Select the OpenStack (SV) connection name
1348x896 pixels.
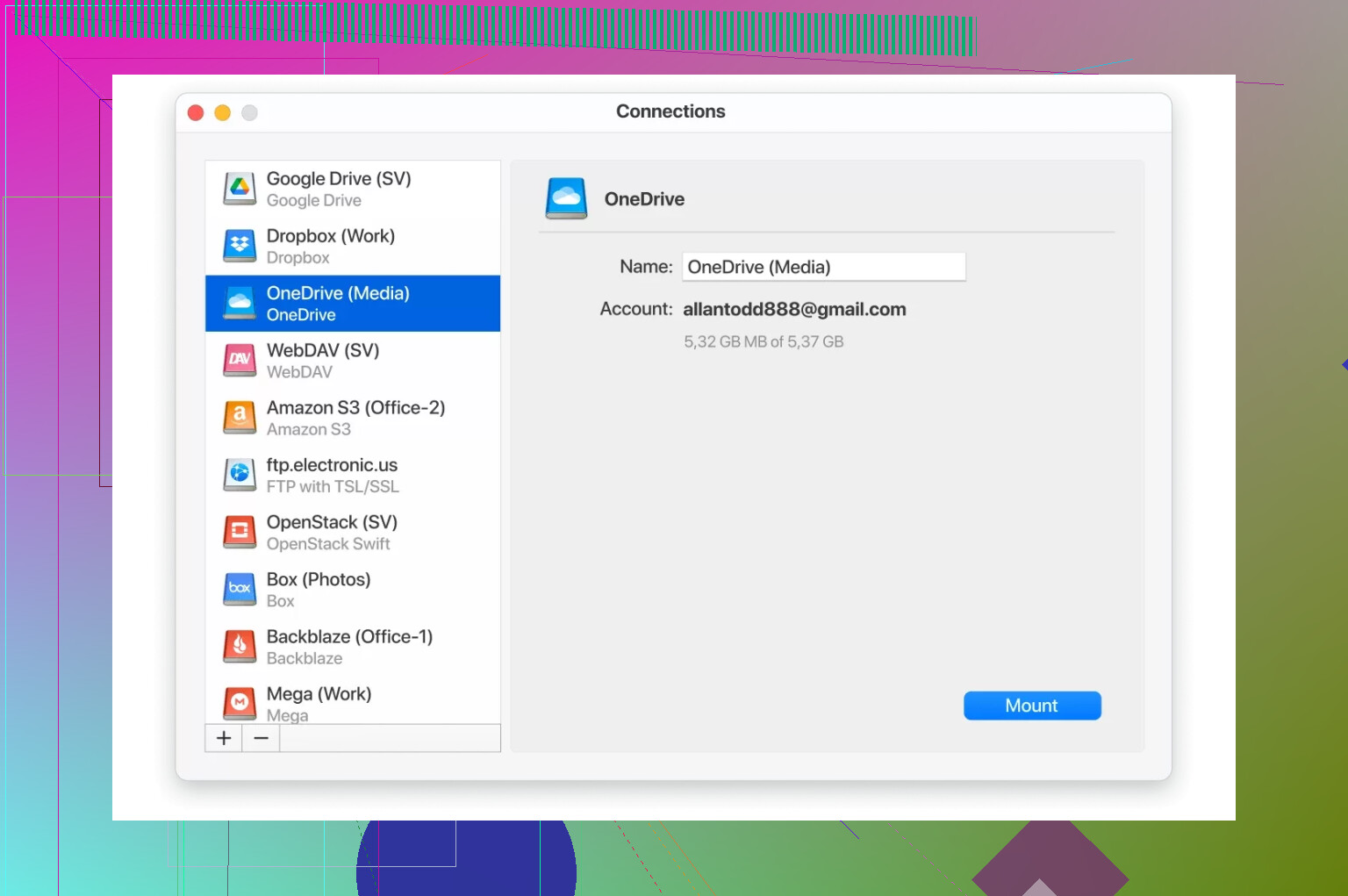coord(332,522)
